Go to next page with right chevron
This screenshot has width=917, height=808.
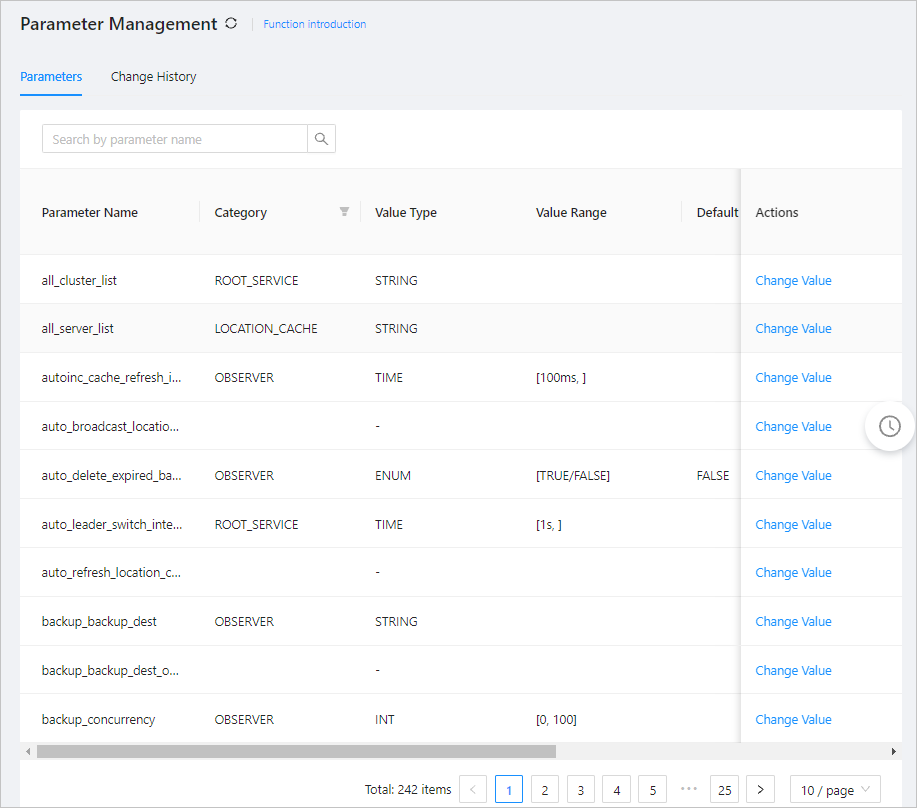pos(760,790)
